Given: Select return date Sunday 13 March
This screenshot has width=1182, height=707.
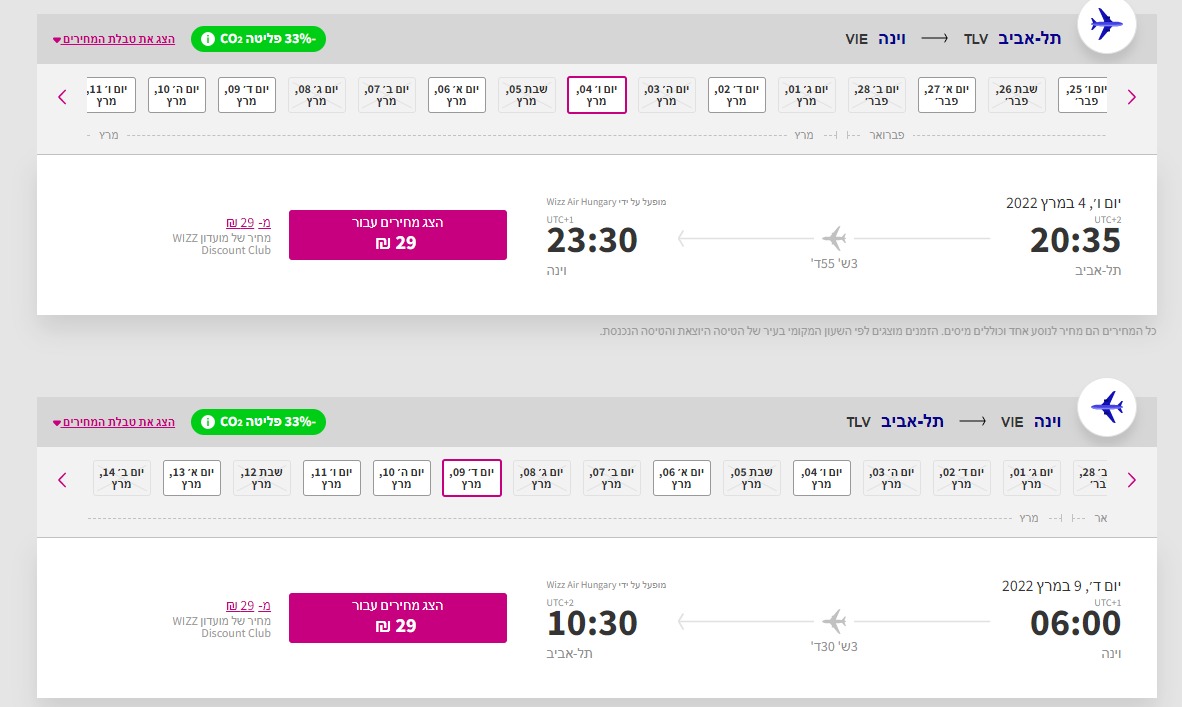Looking at the screenshot, I should point(191,478).
